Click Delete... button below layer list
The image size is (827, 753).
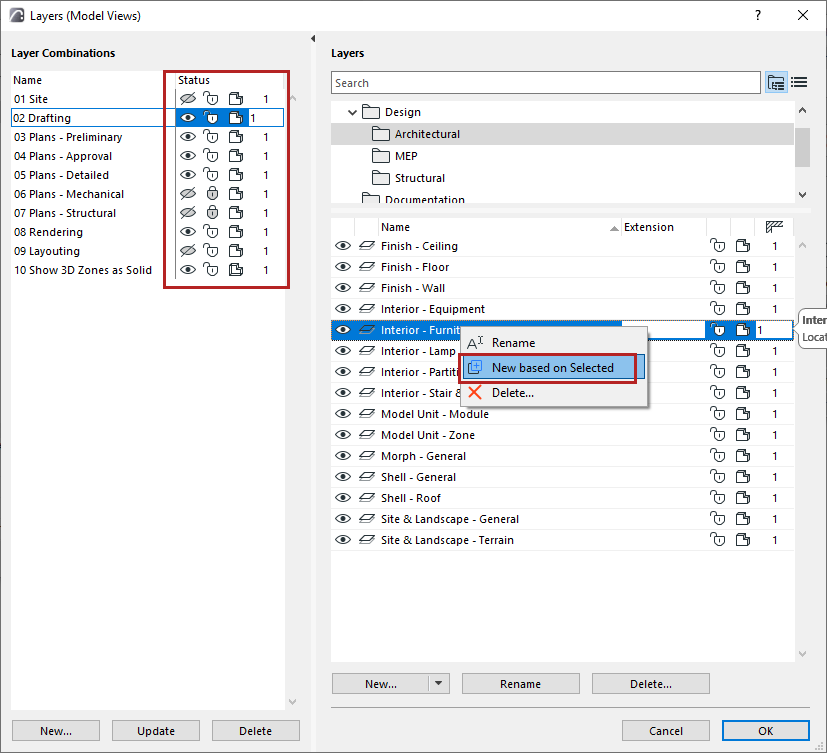[x=651, y=683]
